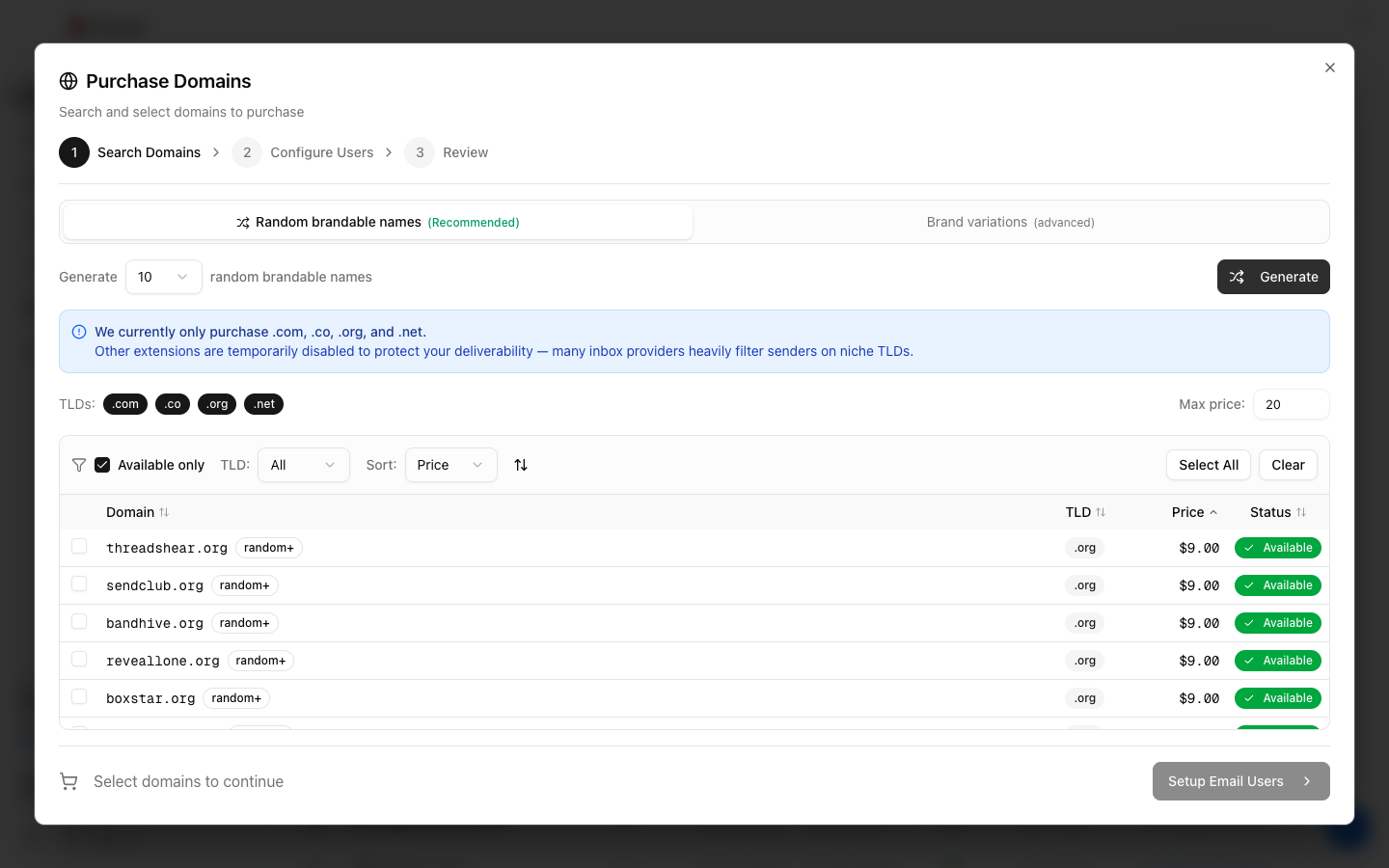Click the caret beside Price column header
This screenshot has width=1389, height=868.
pyautogui.click(x=1213, y=512)
